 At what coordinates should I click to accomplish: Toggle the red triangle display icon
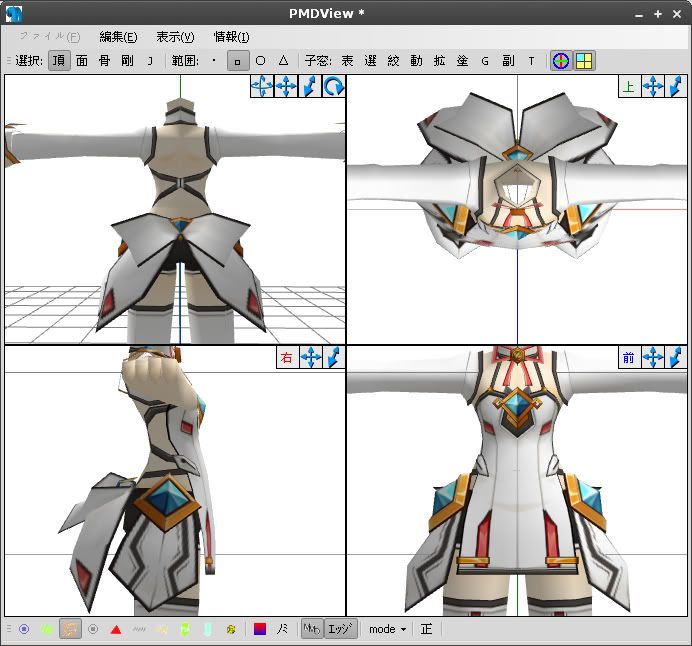(x=116, y=629)
